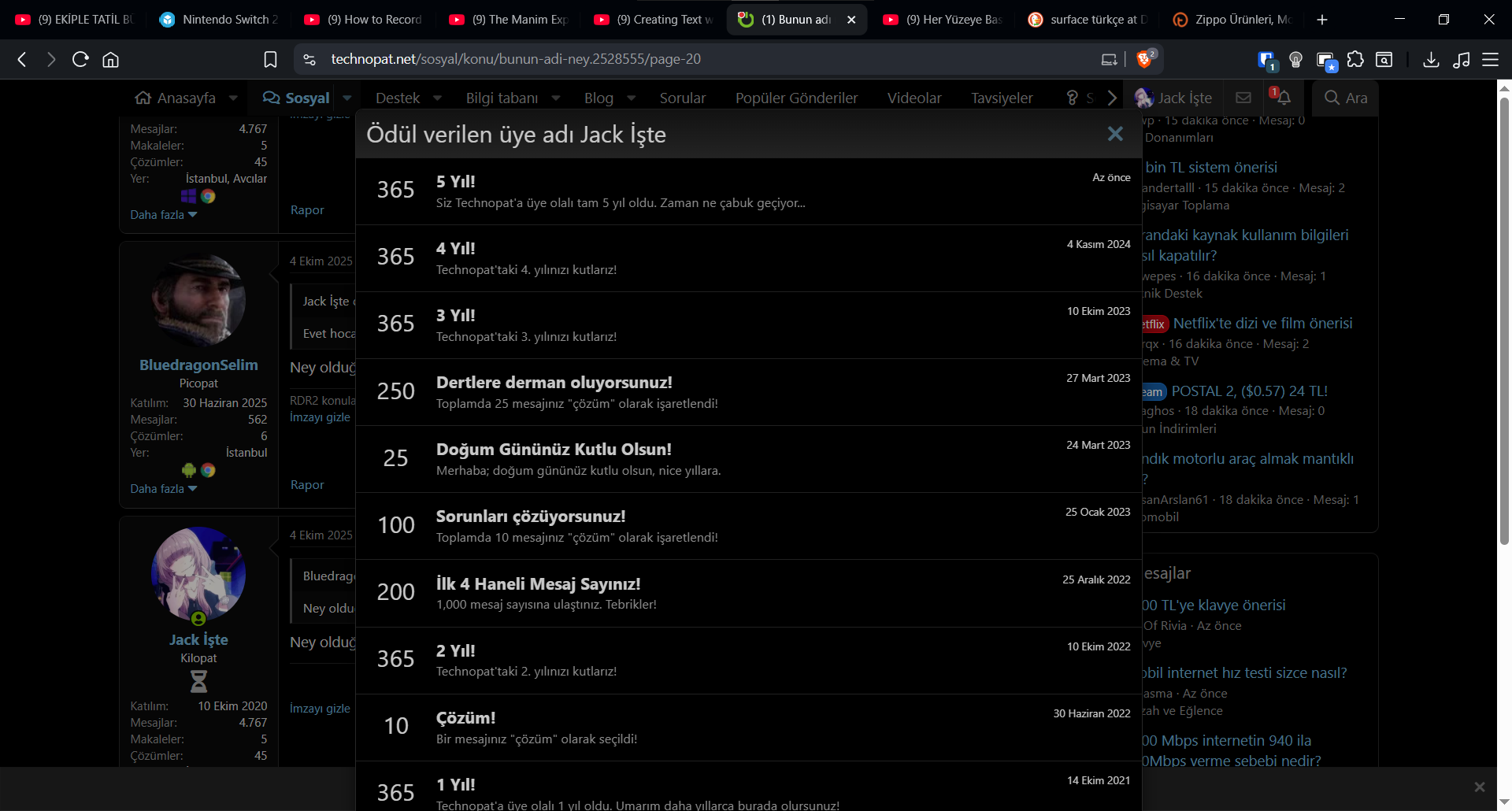Close the award list dialog
This screenshot has height=811, width=1512.
[x=1115, y=134]
